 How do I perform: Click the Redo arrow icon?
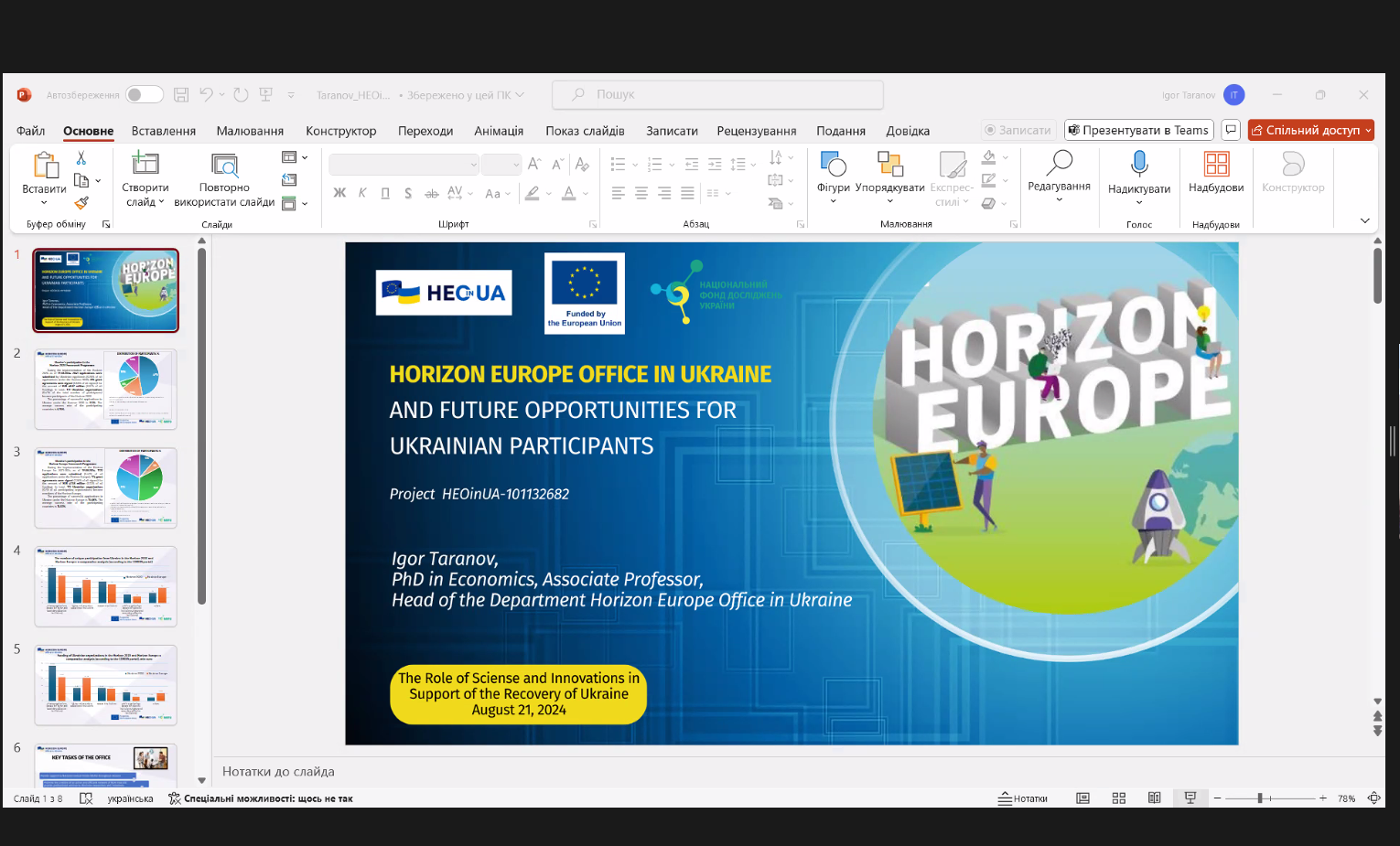pos(241,94)
